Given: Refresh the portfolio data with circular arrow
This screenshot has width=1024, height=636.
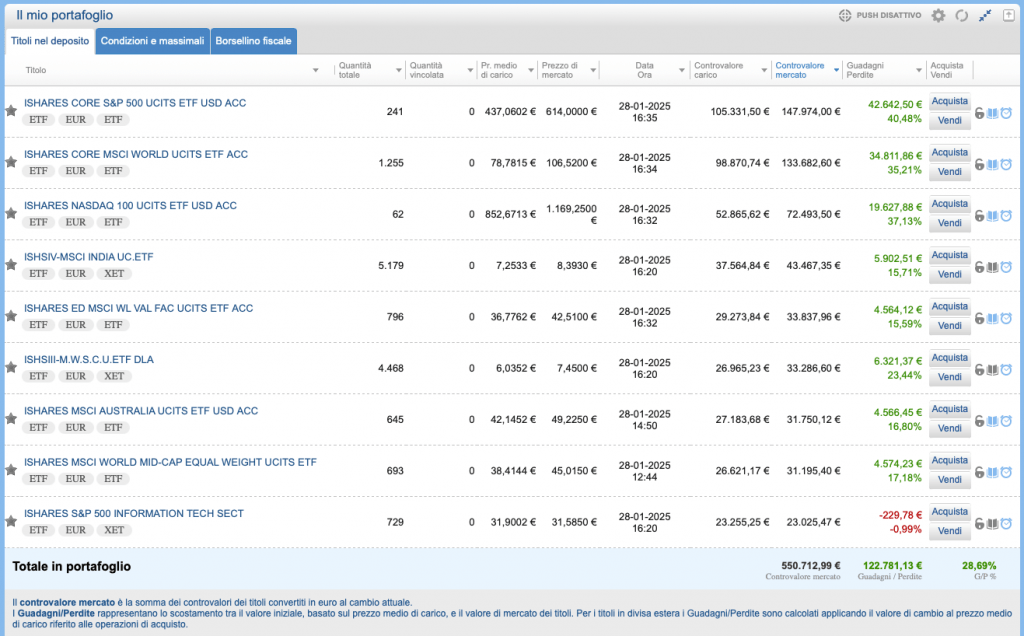Looking at the screenshot, I should [x=961, y=16].
